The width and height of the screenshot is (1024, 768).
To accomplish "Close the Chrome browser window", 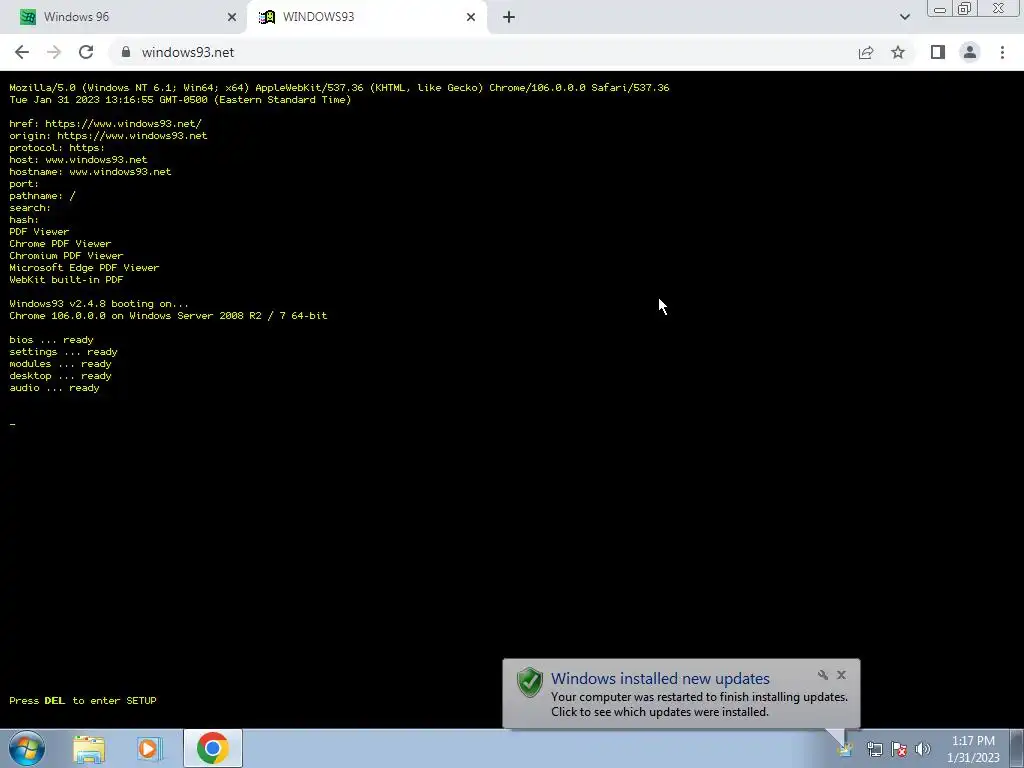I will 999,8.
